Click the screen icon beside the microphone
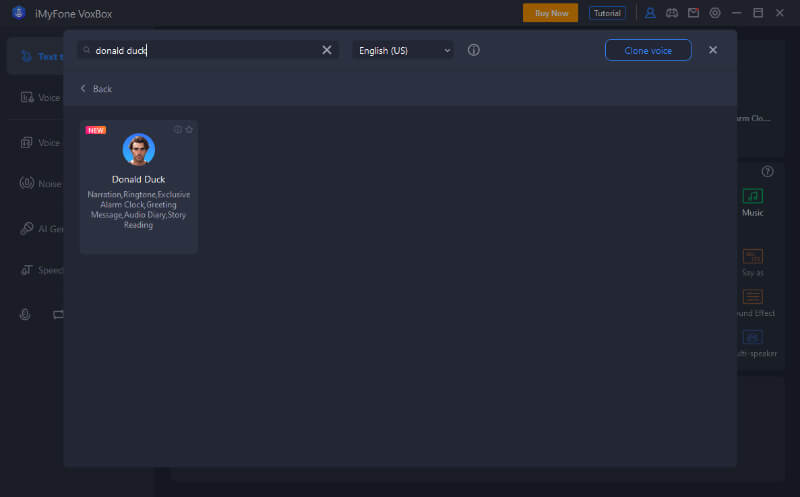 click(x=58, y=314)
